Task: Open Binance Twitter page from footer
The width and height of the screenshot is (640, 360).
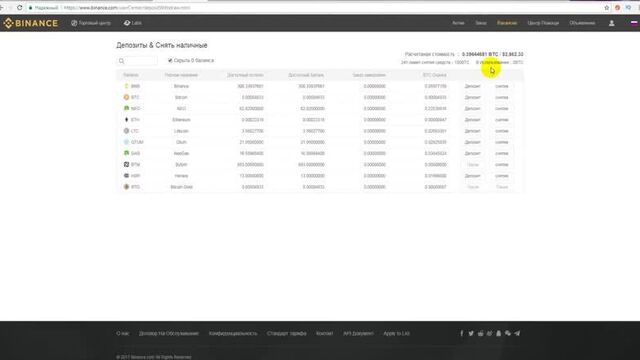Action: [471, 333]
